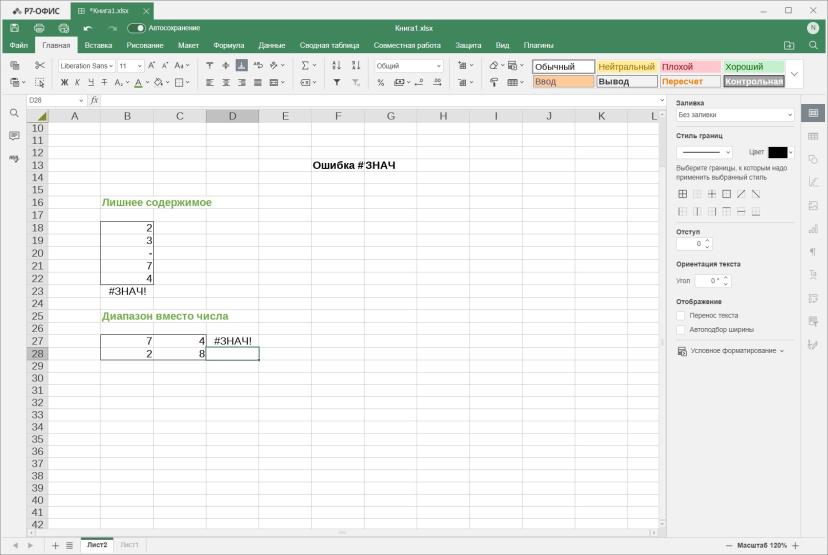Click the cut scissors icon
Screen dimensions: 828x555
(40, 65)
